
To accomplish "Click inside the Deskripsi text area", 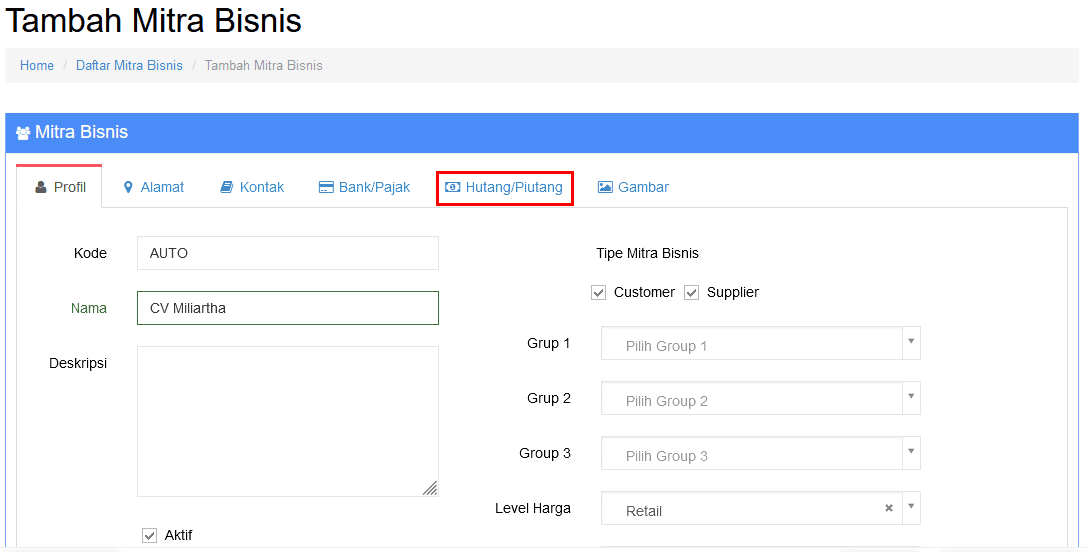I will [287, 421].
